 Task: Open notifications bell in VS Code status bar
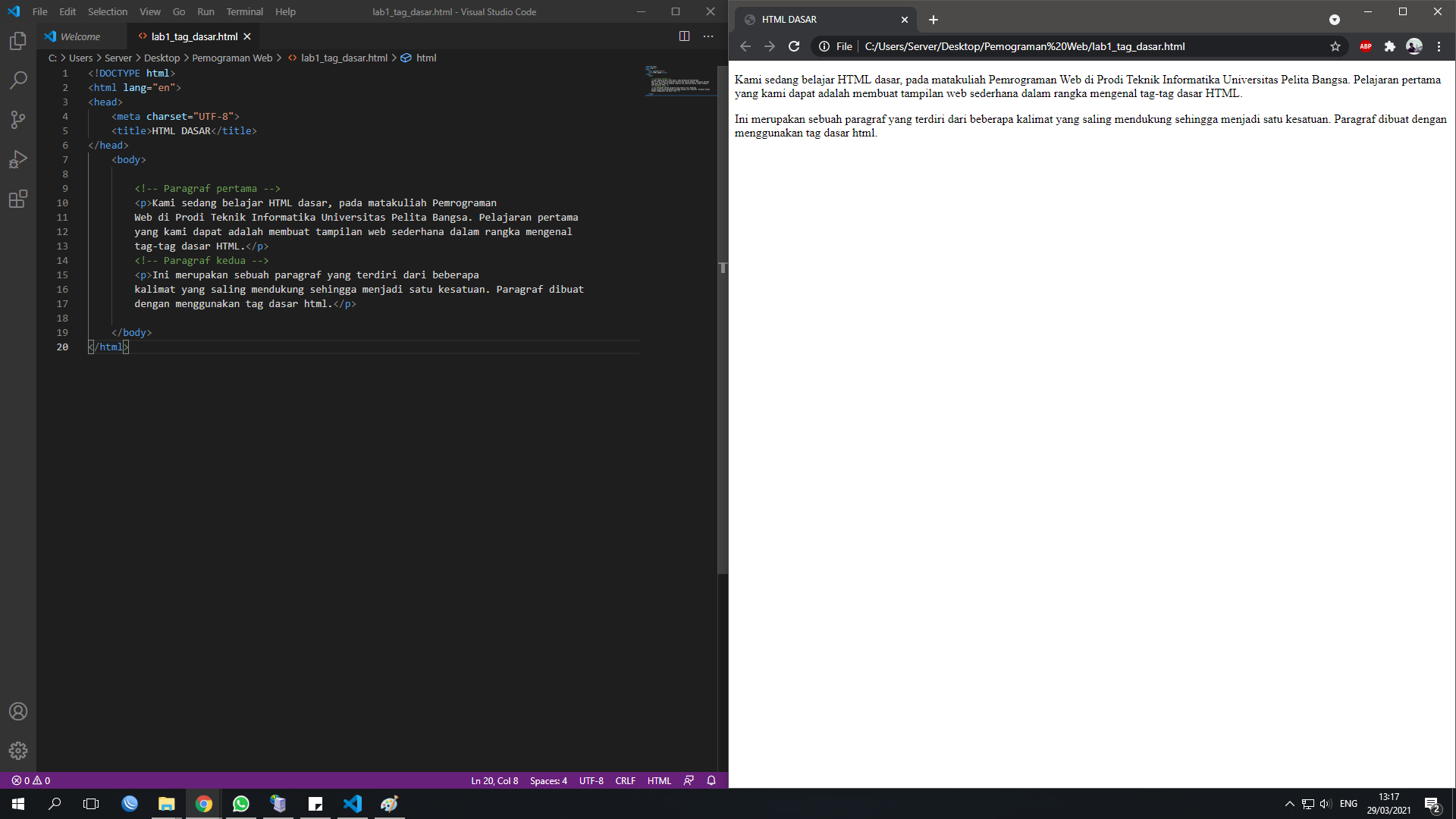(x=711, y=780)
